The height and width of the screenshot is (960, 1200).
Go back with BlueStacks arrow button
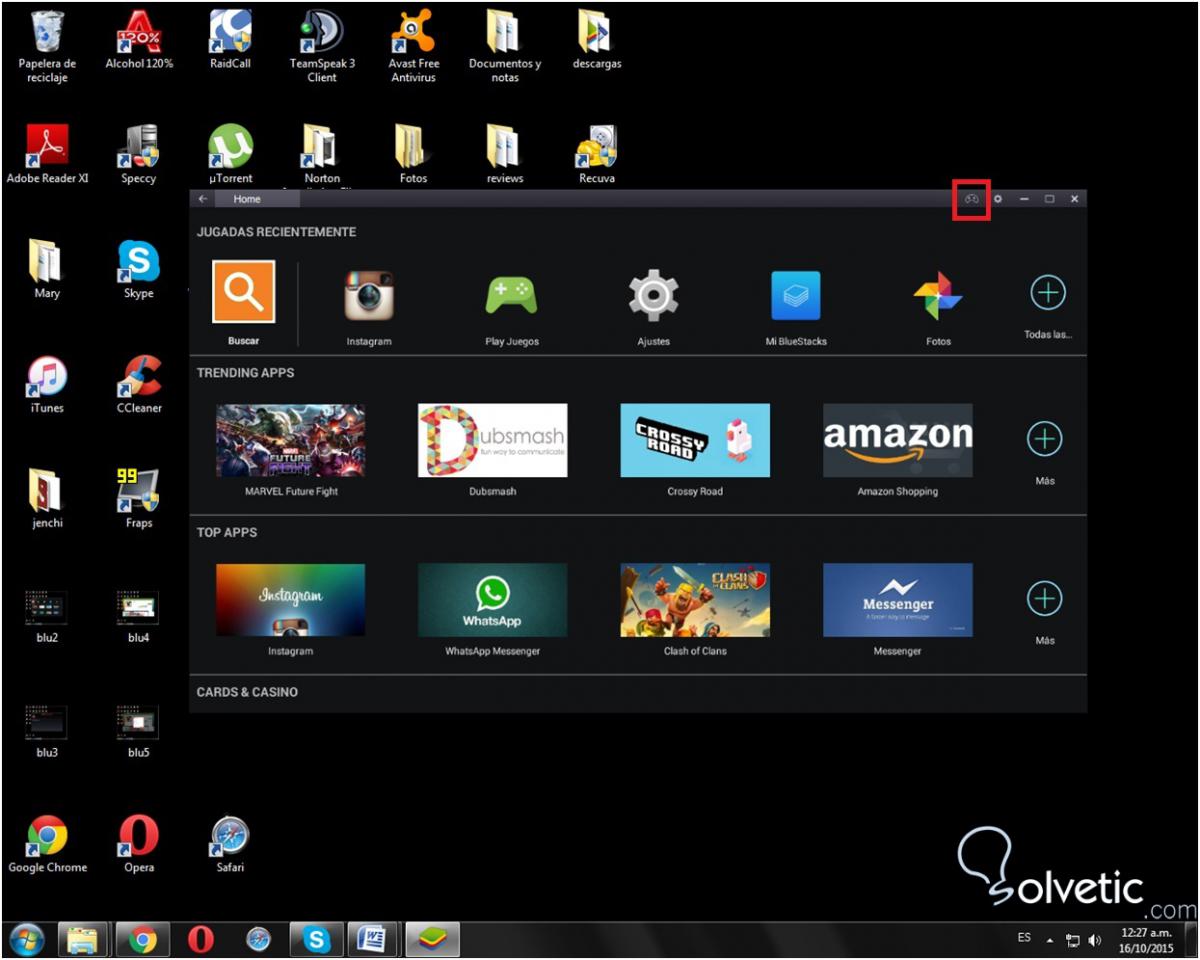[x=203, y=199]
